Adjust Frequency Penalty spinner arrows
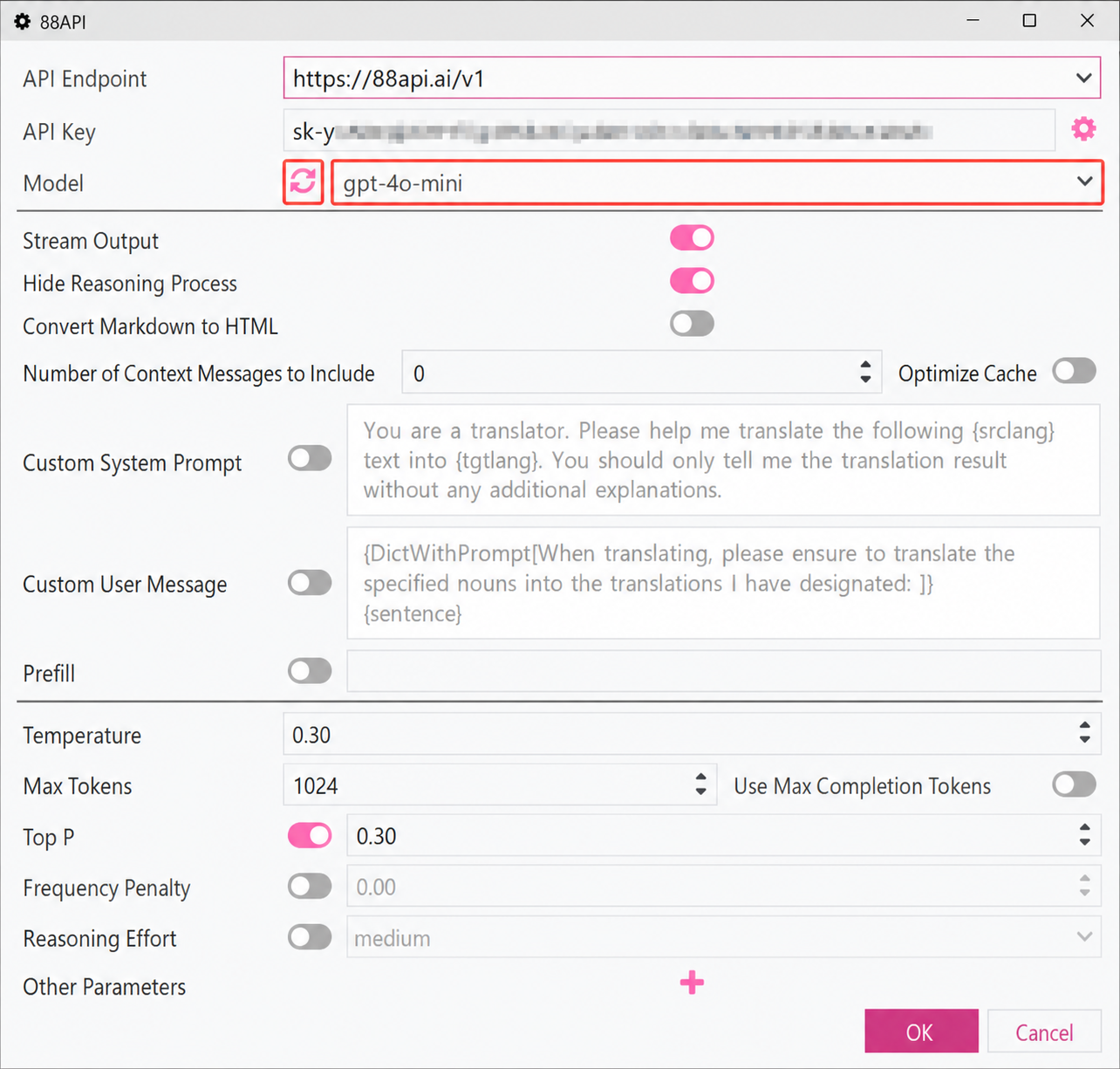The width and height of the screenshot is (1120, 1069). pos(1084,886)
